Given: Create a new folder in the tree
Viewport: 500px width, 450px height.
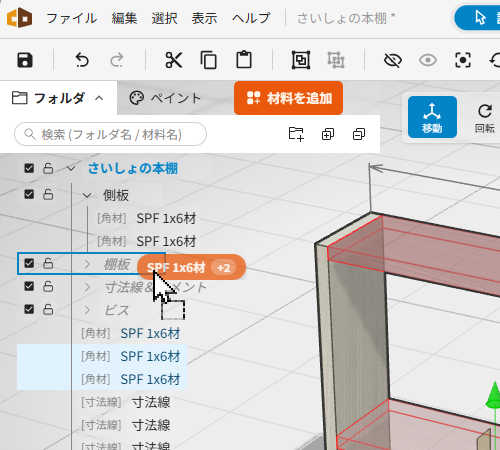Looking at the screenshot, I should [296, 134].
